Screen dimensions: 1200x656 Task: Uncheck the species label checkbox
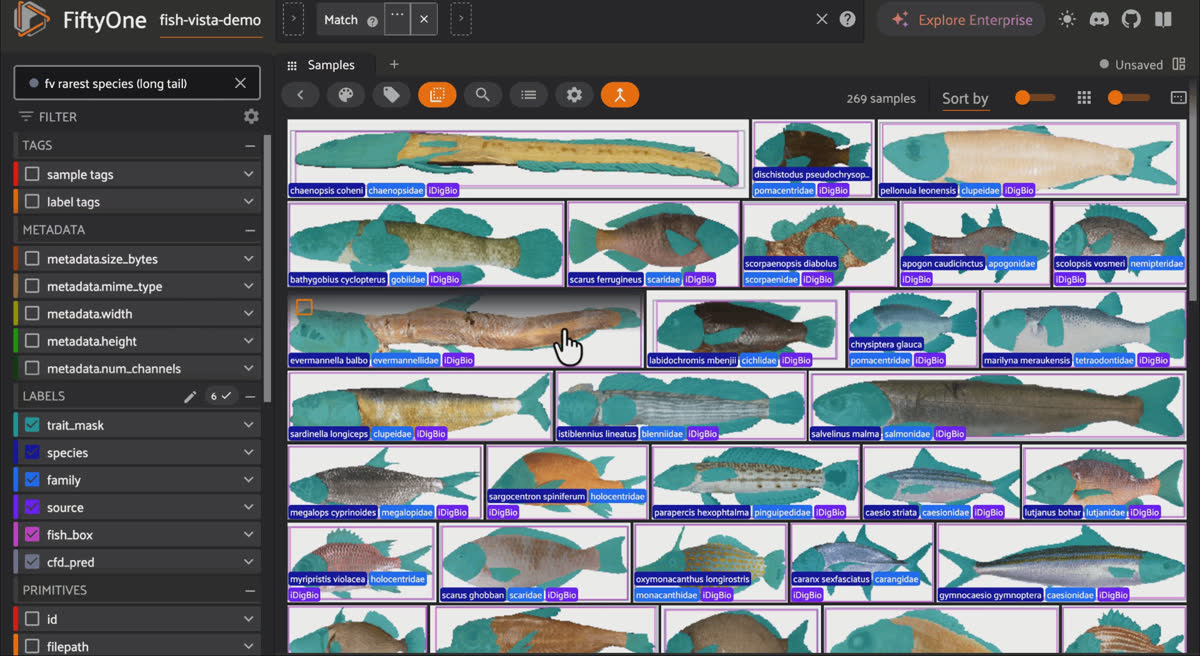click(x=33, y=453)
